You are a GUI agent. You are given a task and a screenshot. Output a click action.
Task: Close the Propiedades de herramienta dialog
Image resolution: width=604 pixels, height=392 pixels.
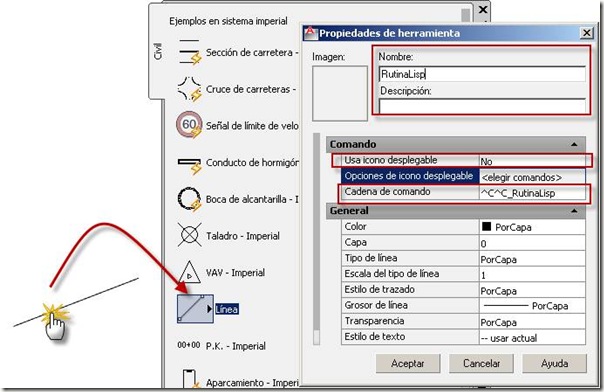coord(586,33)
